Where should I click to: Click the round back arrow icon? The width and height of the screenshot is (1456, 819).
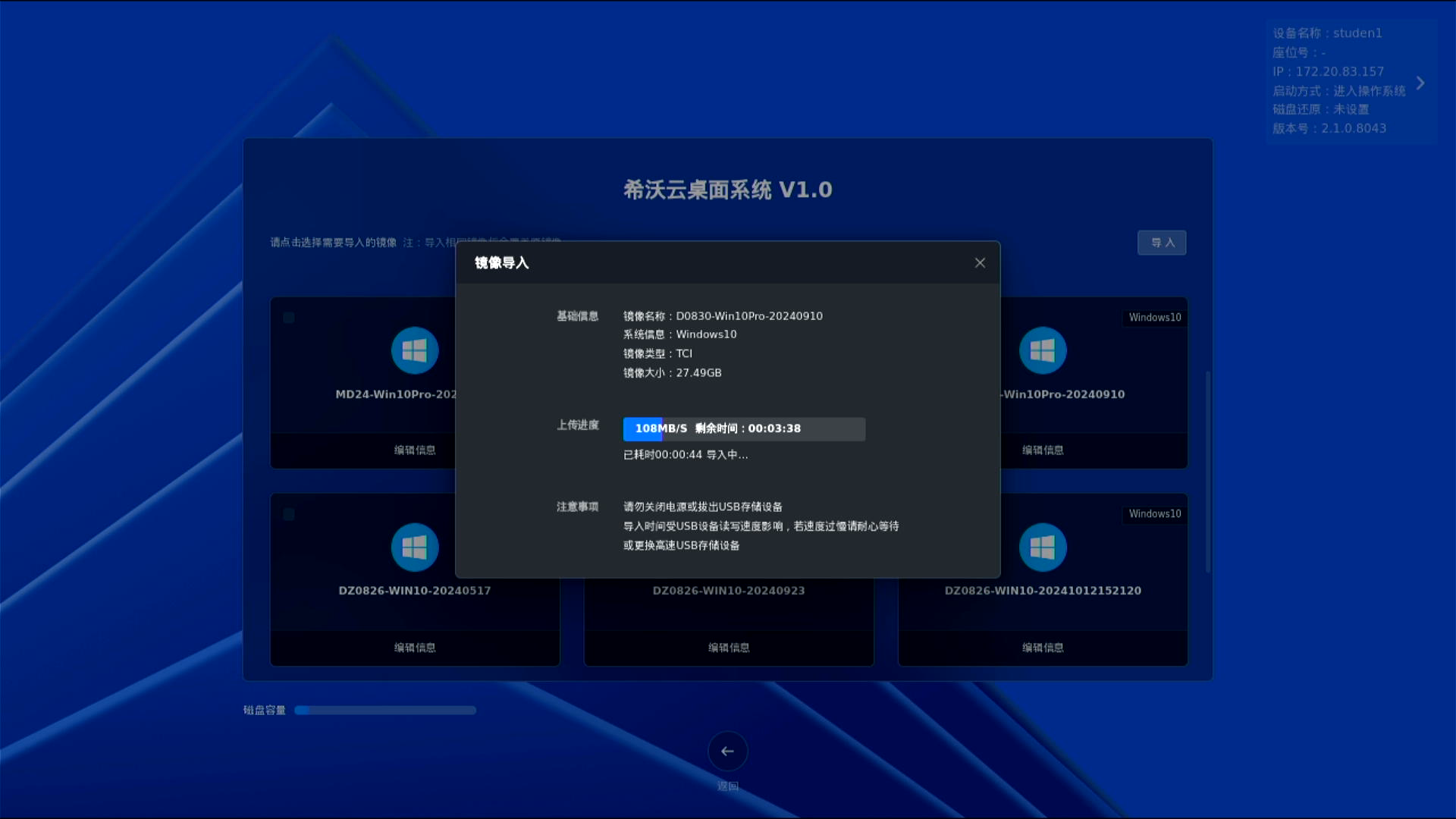[x=727, y=752]
